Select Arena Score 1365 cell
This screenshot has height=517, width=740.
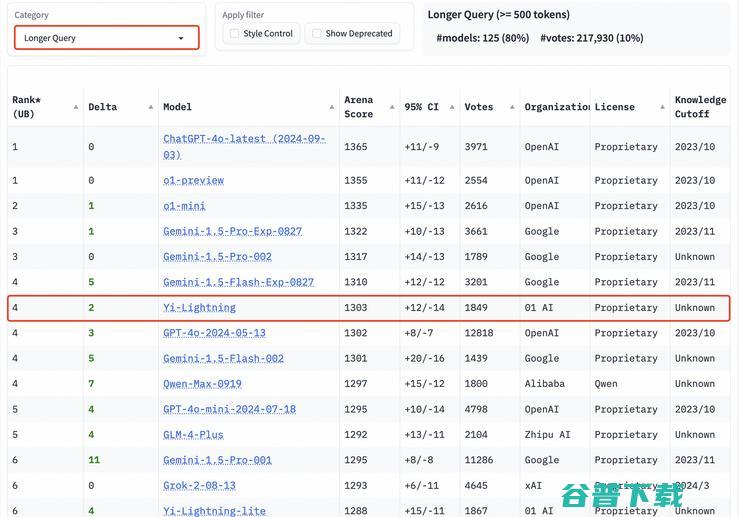click(355, 147)
